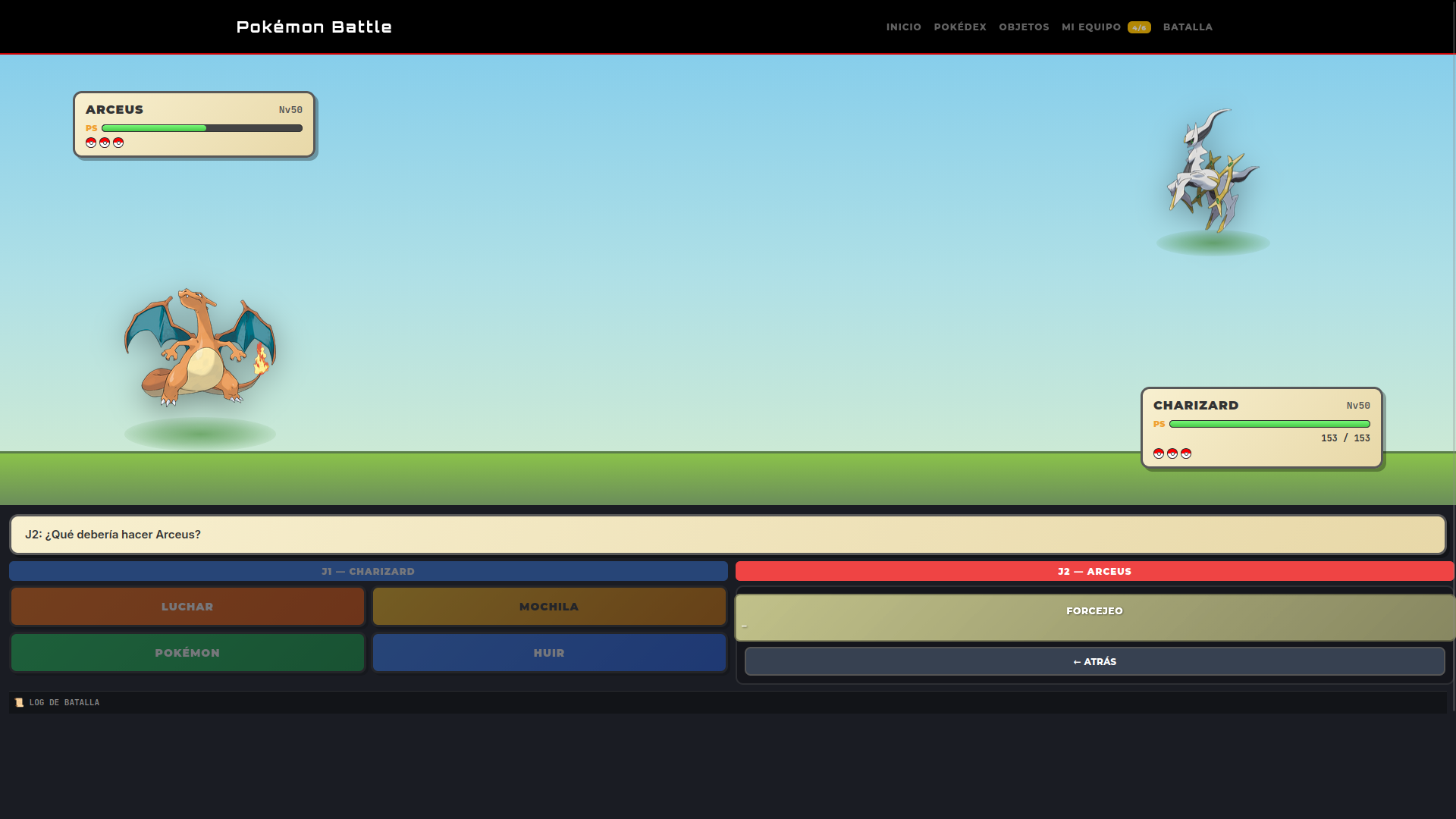Image resolution: width=1456 pixels, height=819 pixels.
Task: Click the scroll icon beside Log de Batalla
Action: click(19, 703)
